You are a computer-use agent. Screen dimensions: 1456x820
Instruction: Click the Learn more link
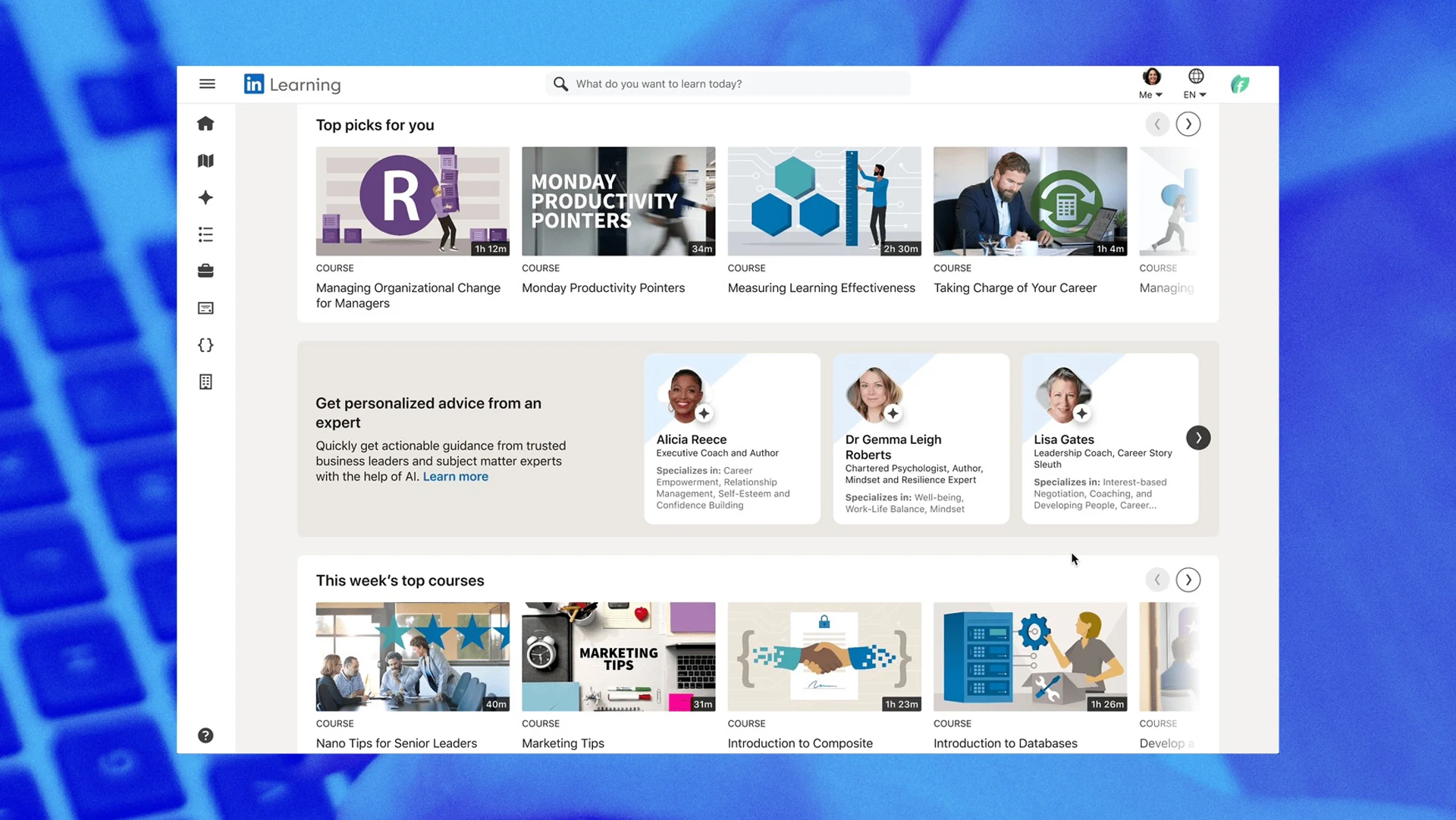(455, 476)
